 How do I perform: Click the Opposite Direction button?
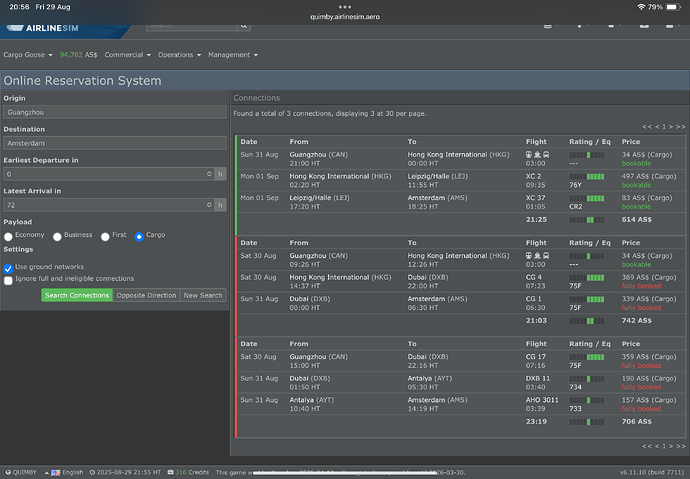(145, 295)
